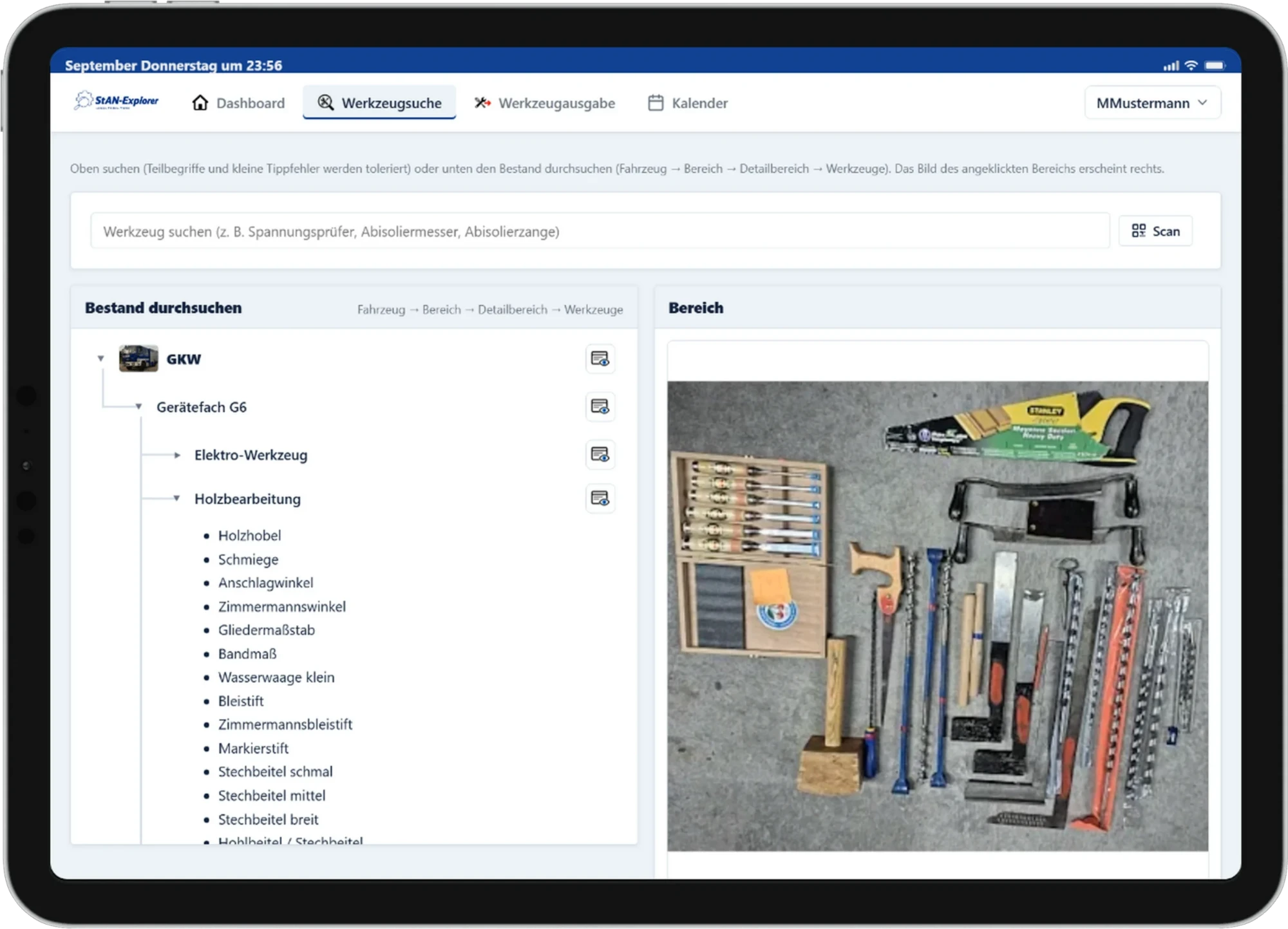Select the Zimmermannsbleistift entry
This screenshot has height=929, width=1288.
click(285, 724)
